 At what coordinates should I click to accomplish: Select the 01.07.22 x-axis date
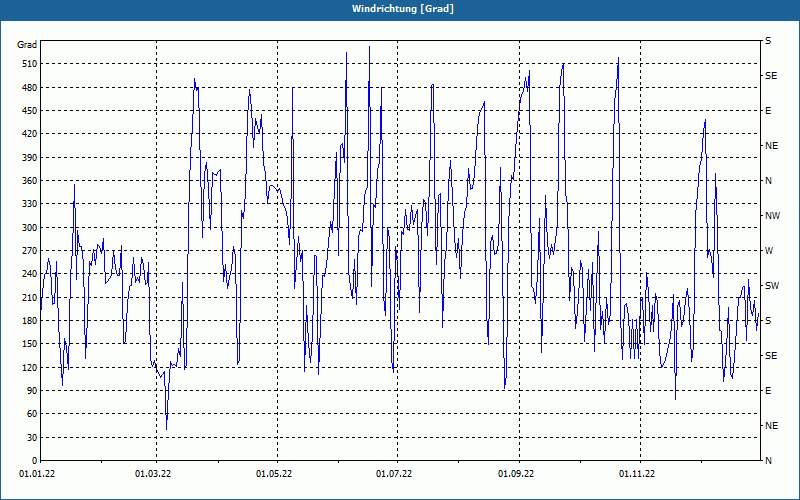pos(394,474)
